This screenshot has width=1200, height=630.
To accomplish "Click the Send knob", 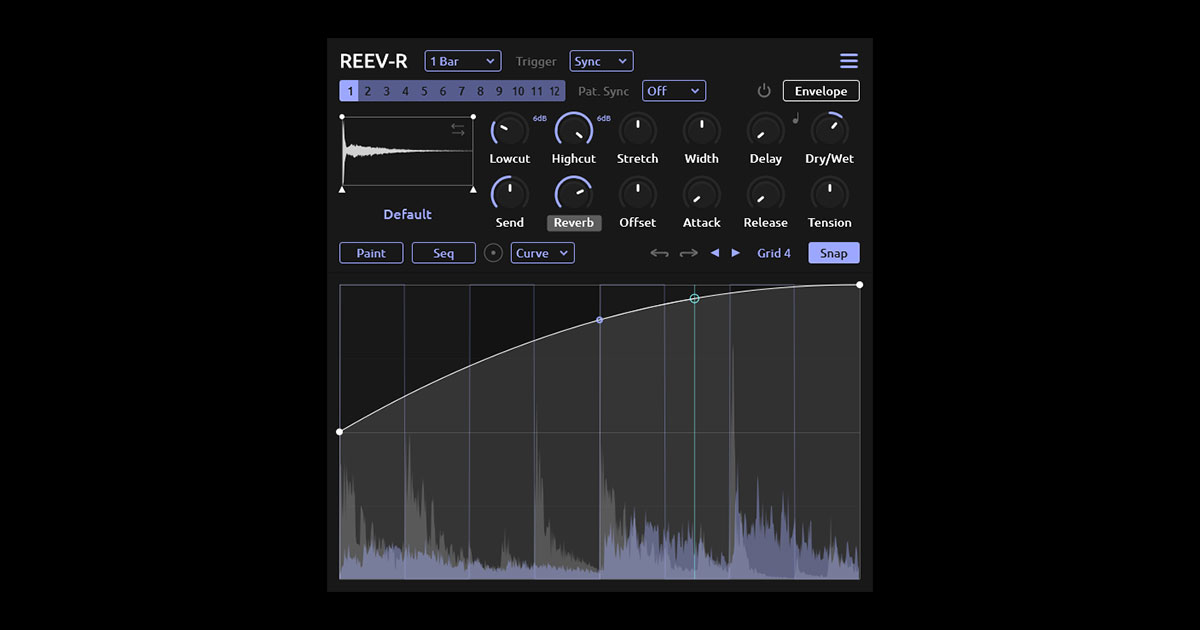I will (x=510, y=194).
